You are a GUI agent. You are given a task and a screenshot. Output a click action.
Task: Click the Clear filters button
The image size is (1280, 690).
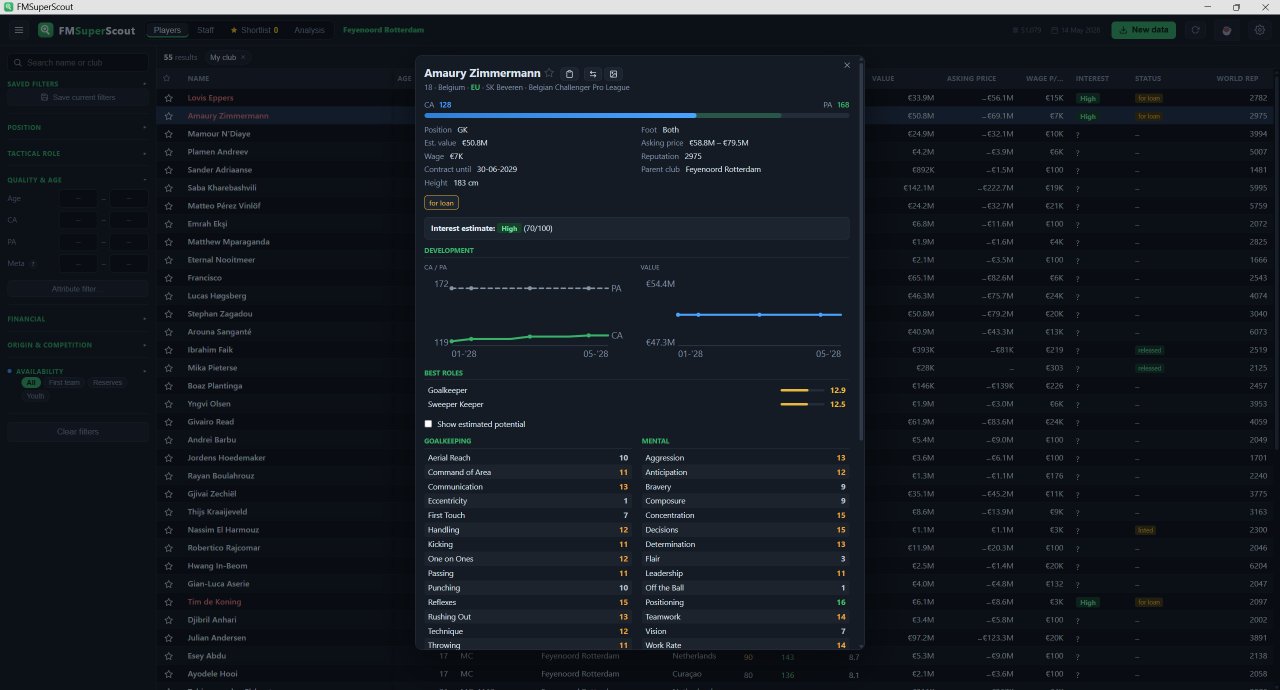point(78,432)
